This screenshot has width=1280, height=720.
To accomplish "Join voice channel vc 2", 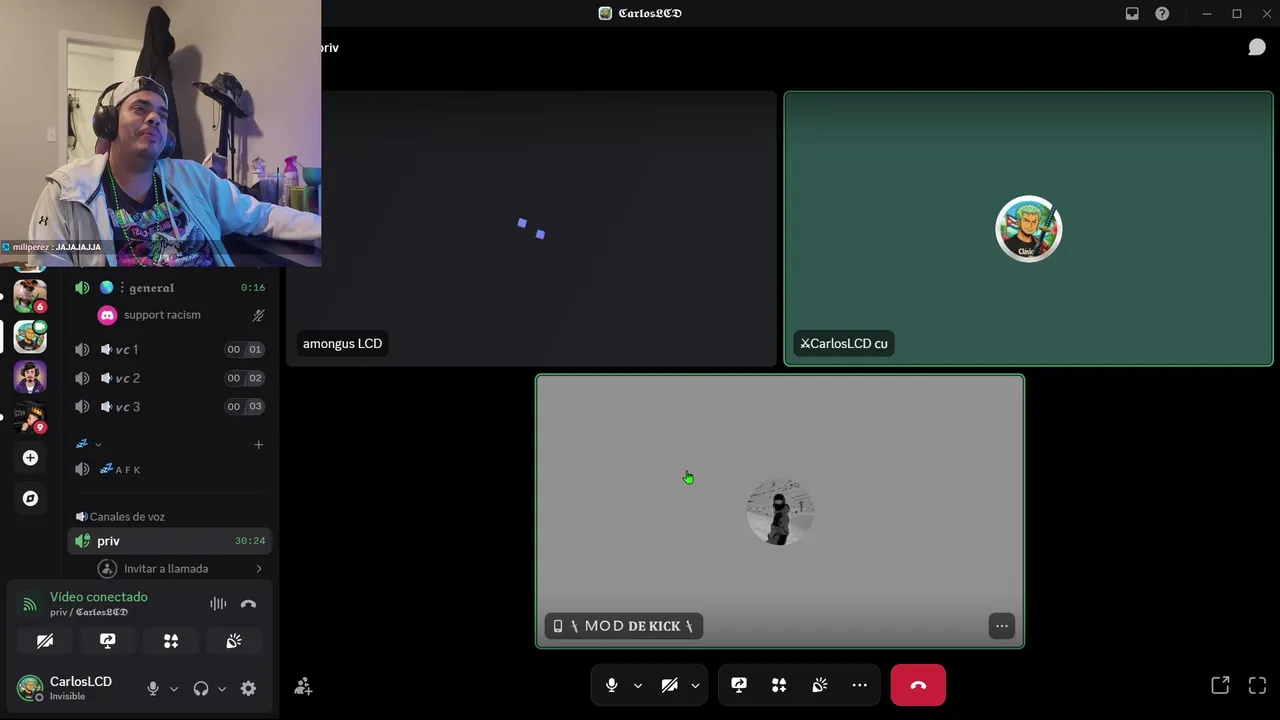I will tap(170, 378).
